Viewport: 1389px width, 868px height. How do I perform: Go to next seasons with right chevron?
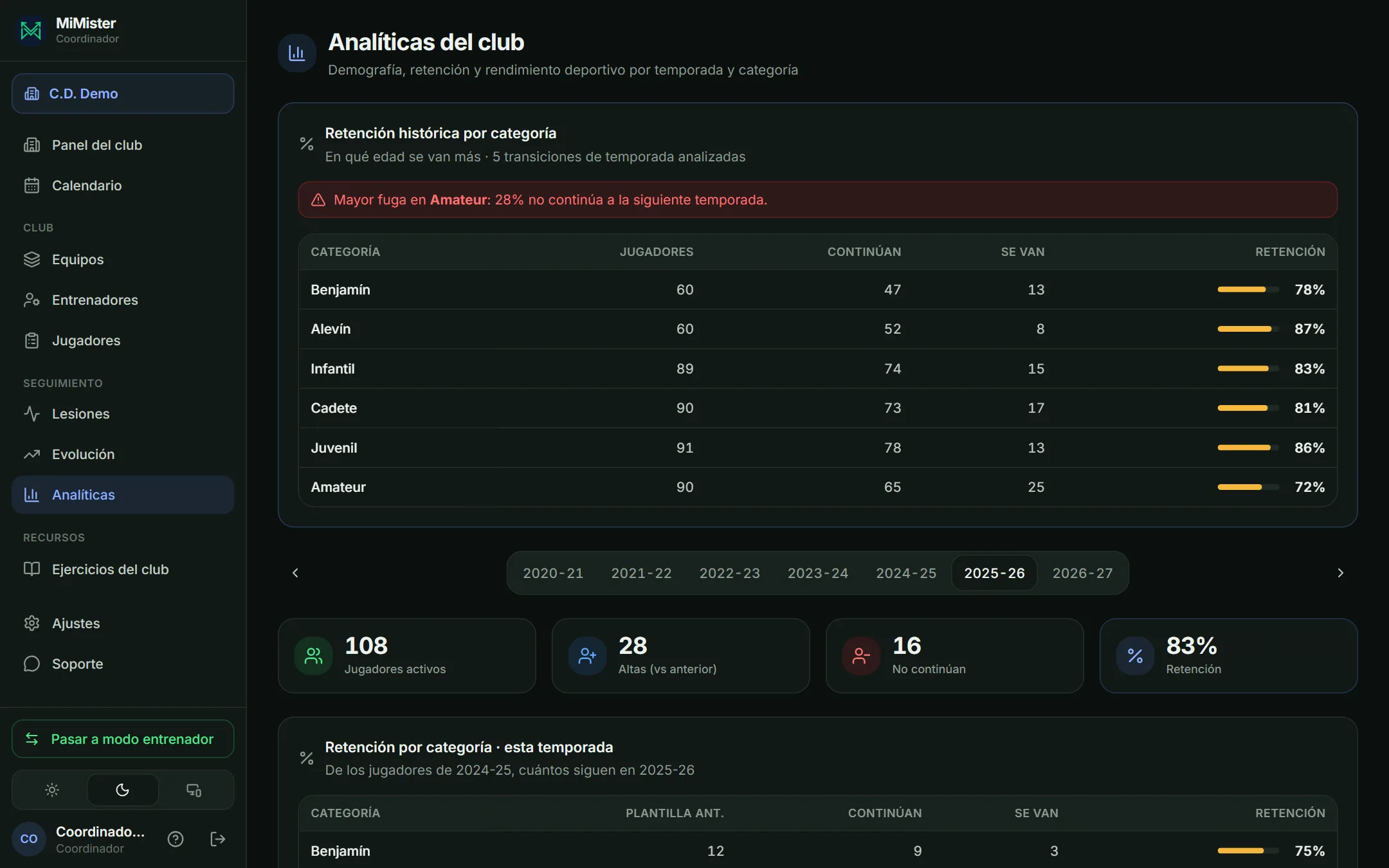[1340, 573]
